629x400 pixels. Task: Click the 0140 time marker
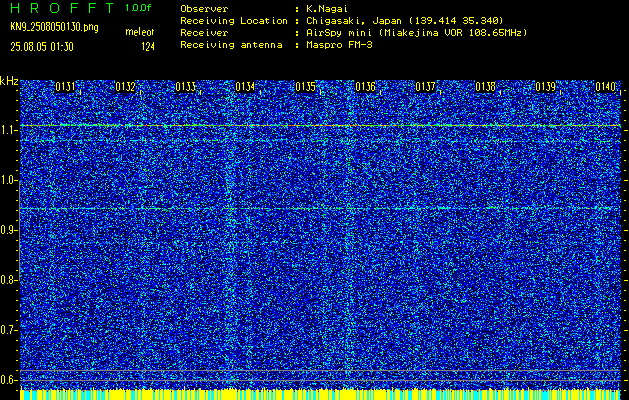pyautogui.click(x=605, y=87)
